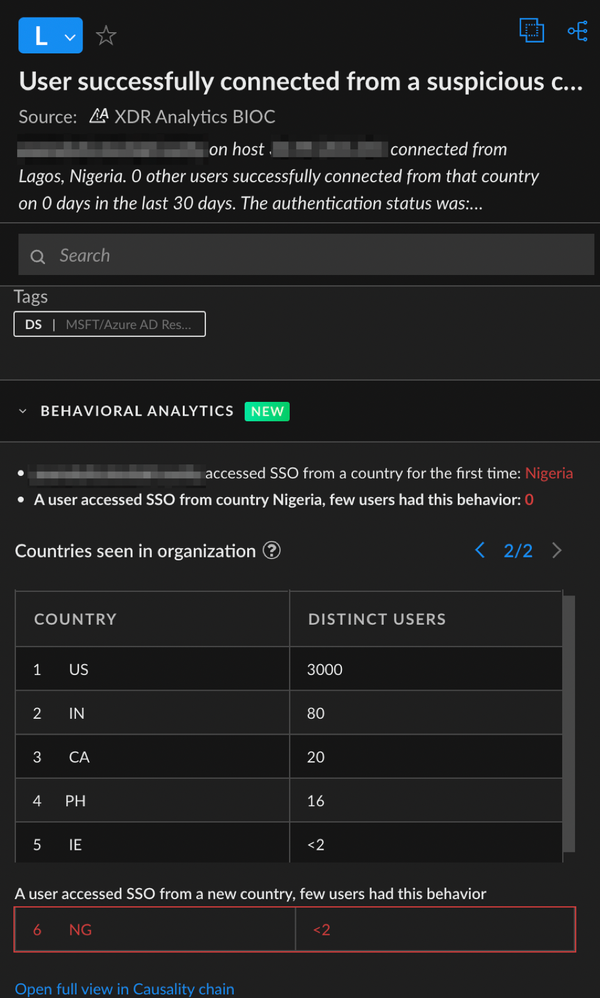Open the causality graph icon at top right
600x998 pixels.
point(577,31)
